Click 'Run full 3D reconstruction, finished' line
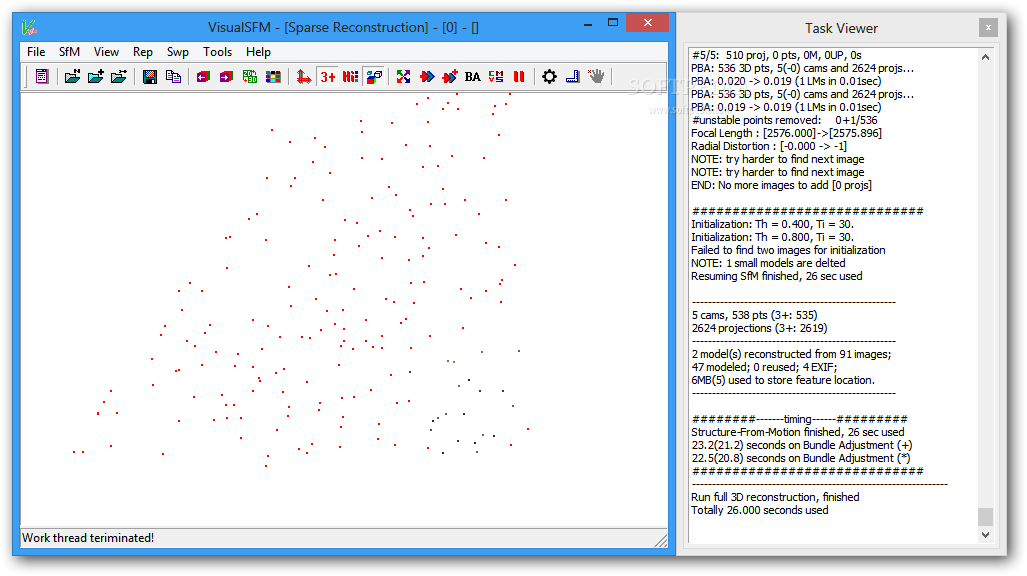This screenshot has width=1027, height=576. [x=775, y=497]
